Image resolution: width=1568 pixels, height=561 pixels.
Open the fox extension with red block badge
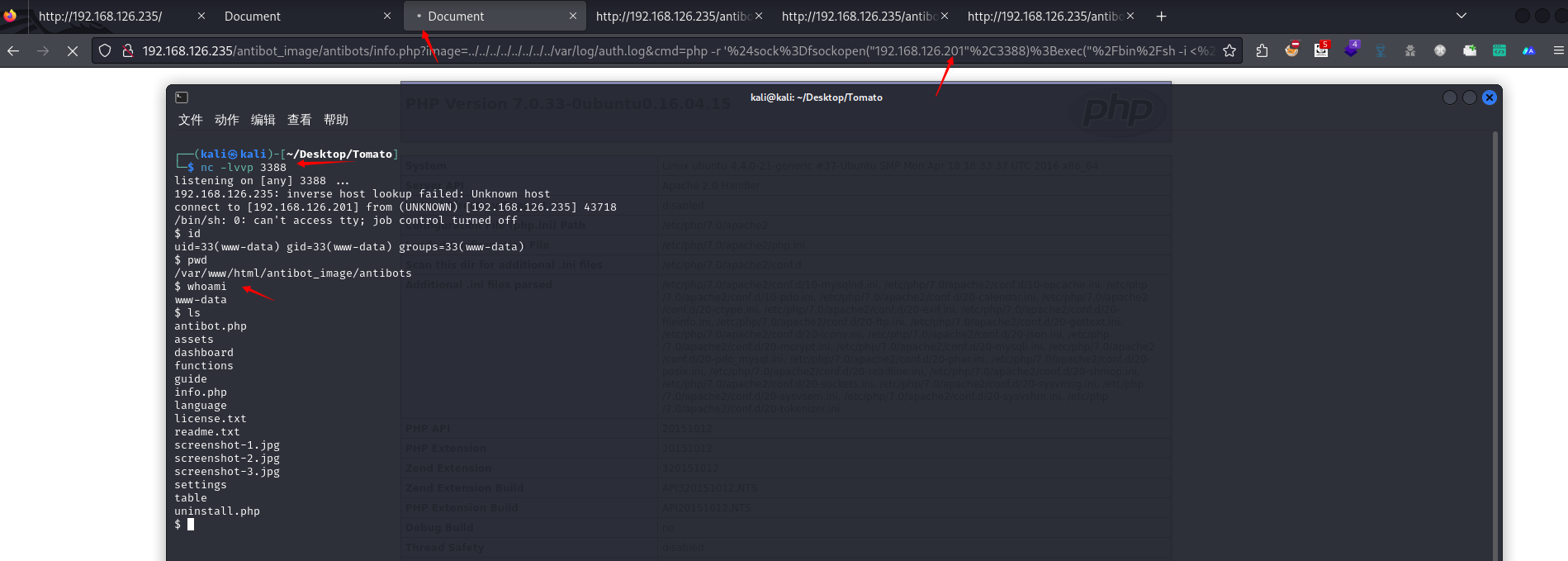[1292, 50]
